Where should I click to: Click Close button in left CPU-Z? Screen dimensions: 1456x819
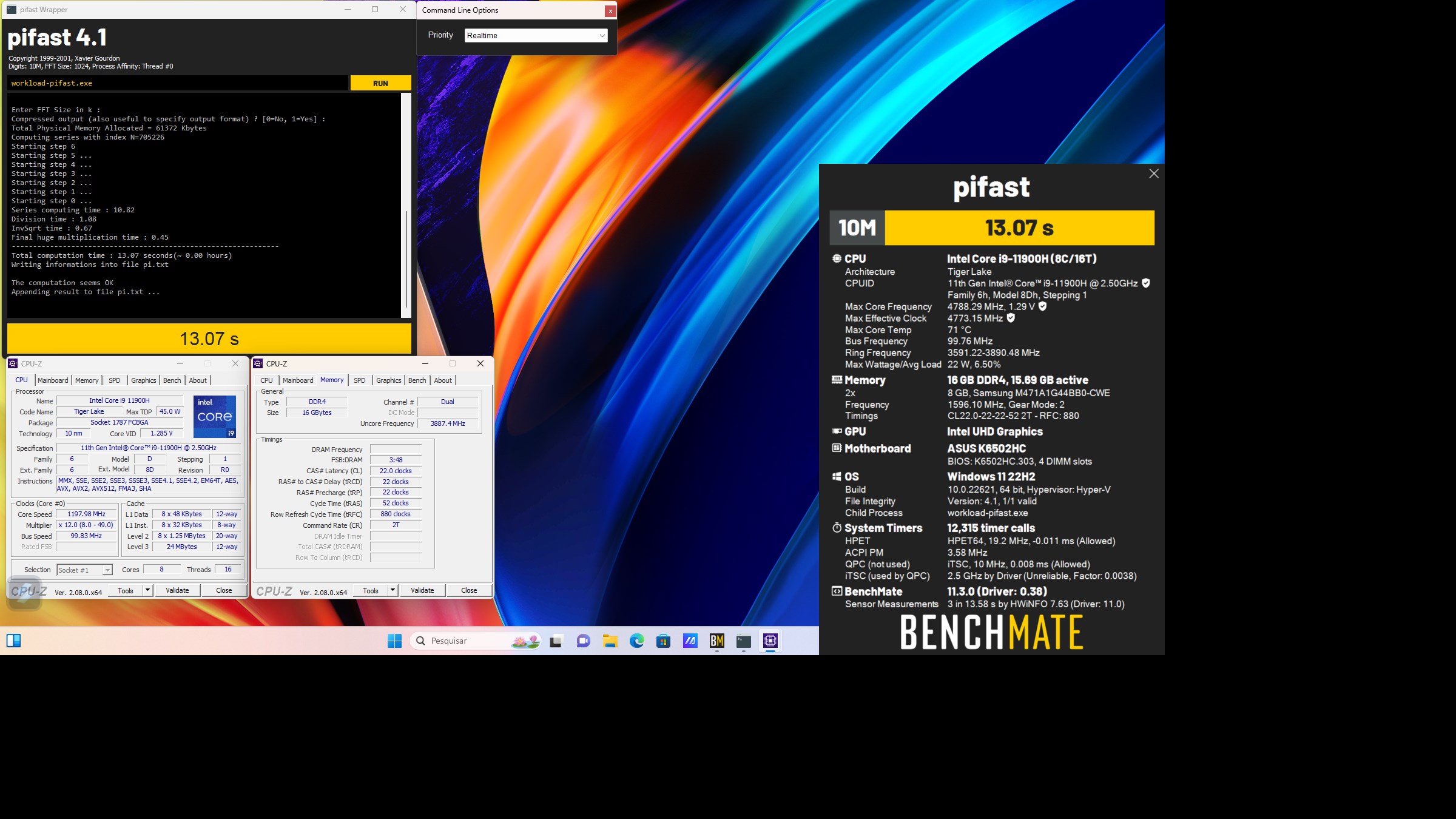click(x=224, y=590)
